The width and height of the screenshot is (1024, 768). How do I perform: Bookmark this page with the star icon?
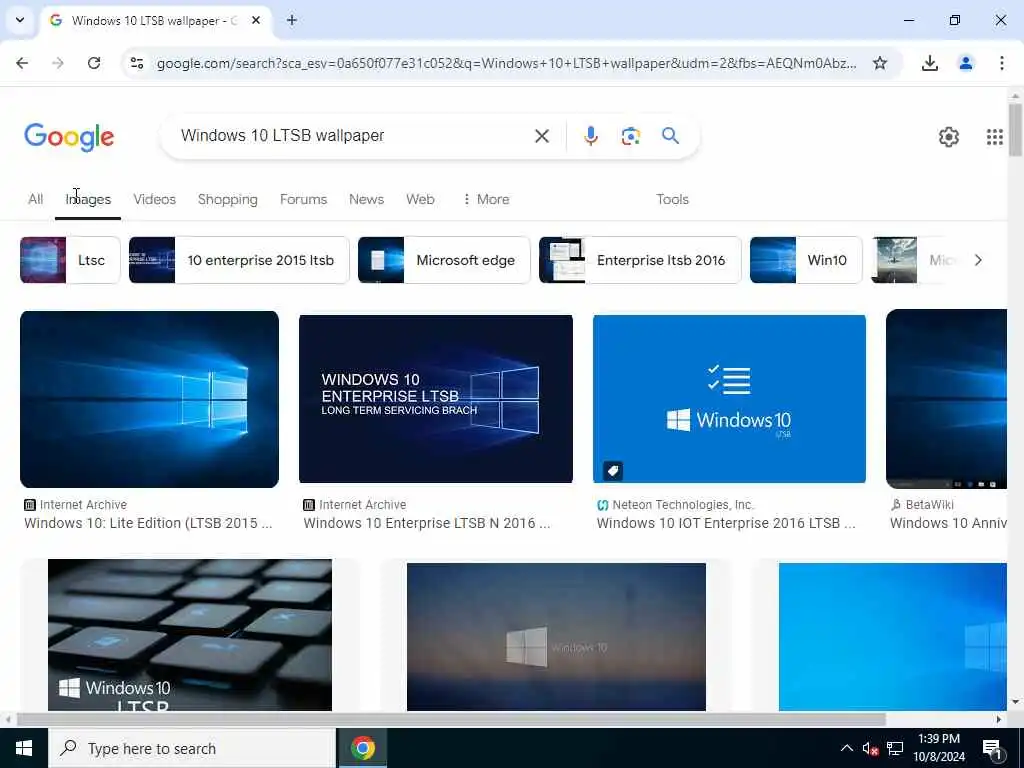[x=880, y=63]
